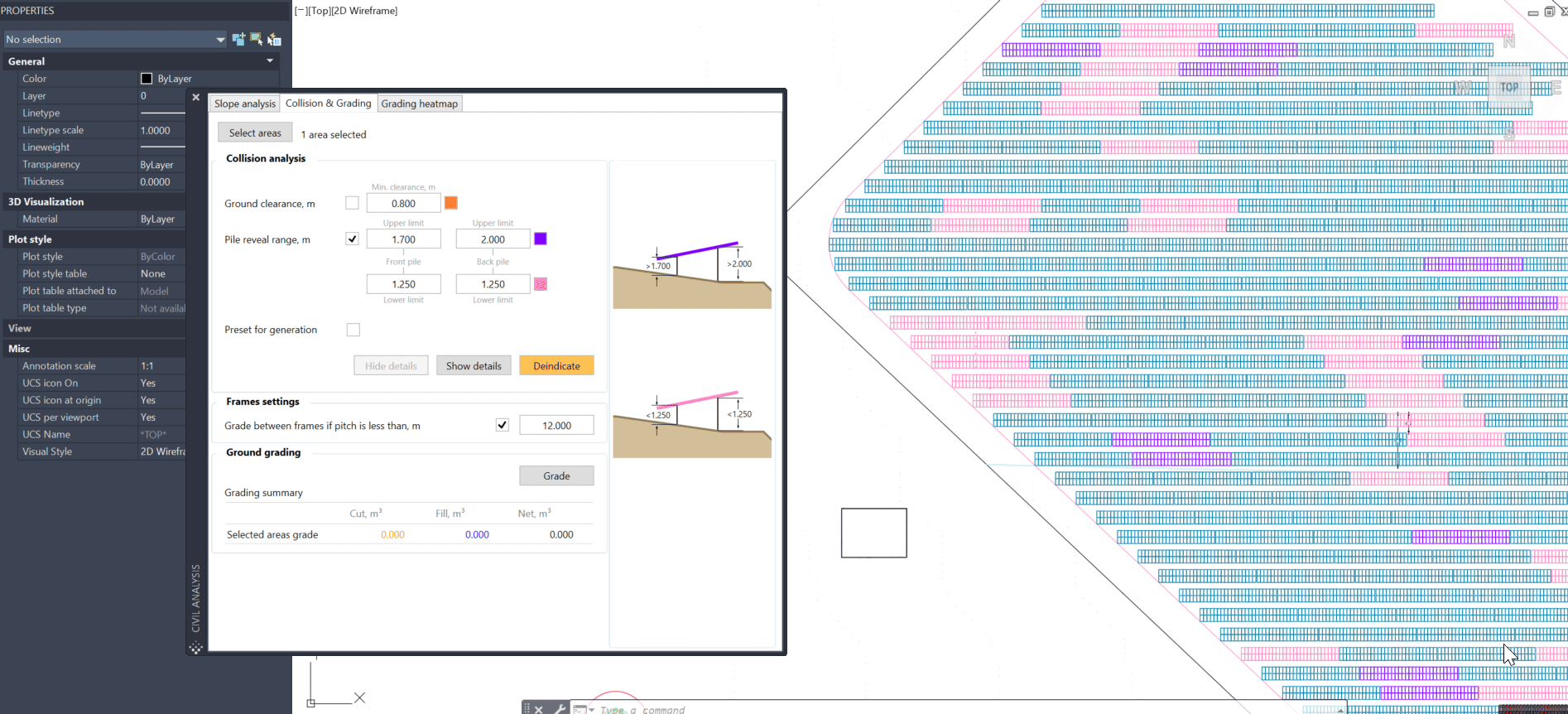1568x714 pixels.
Task: Collapse the 3D Visualization section
Action: click(x=93, y=201)
